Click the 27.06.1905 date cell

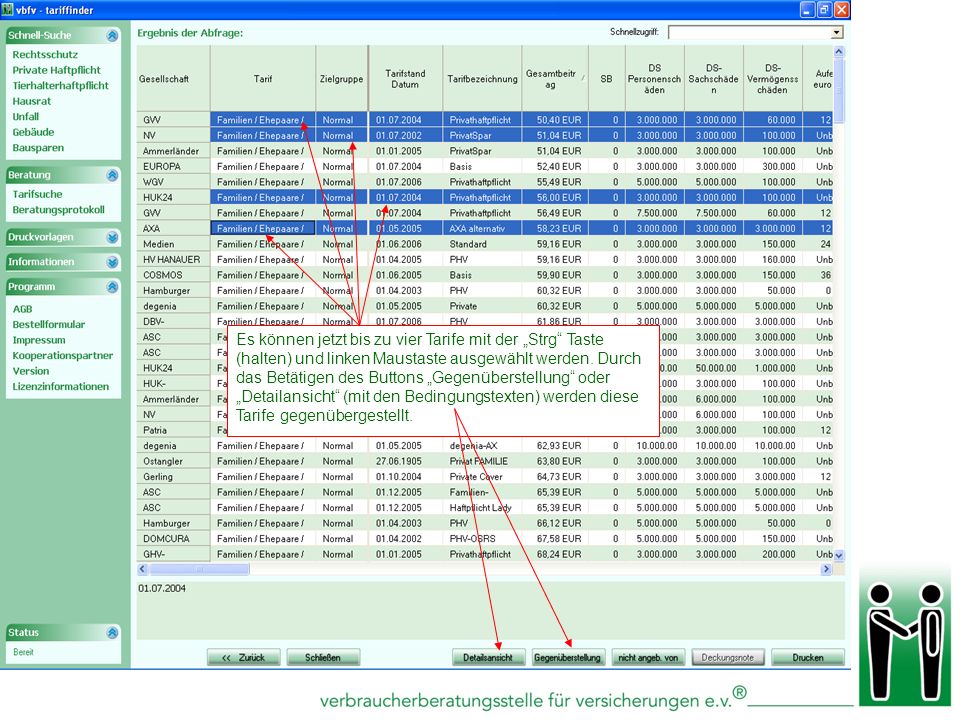(405, 461)
